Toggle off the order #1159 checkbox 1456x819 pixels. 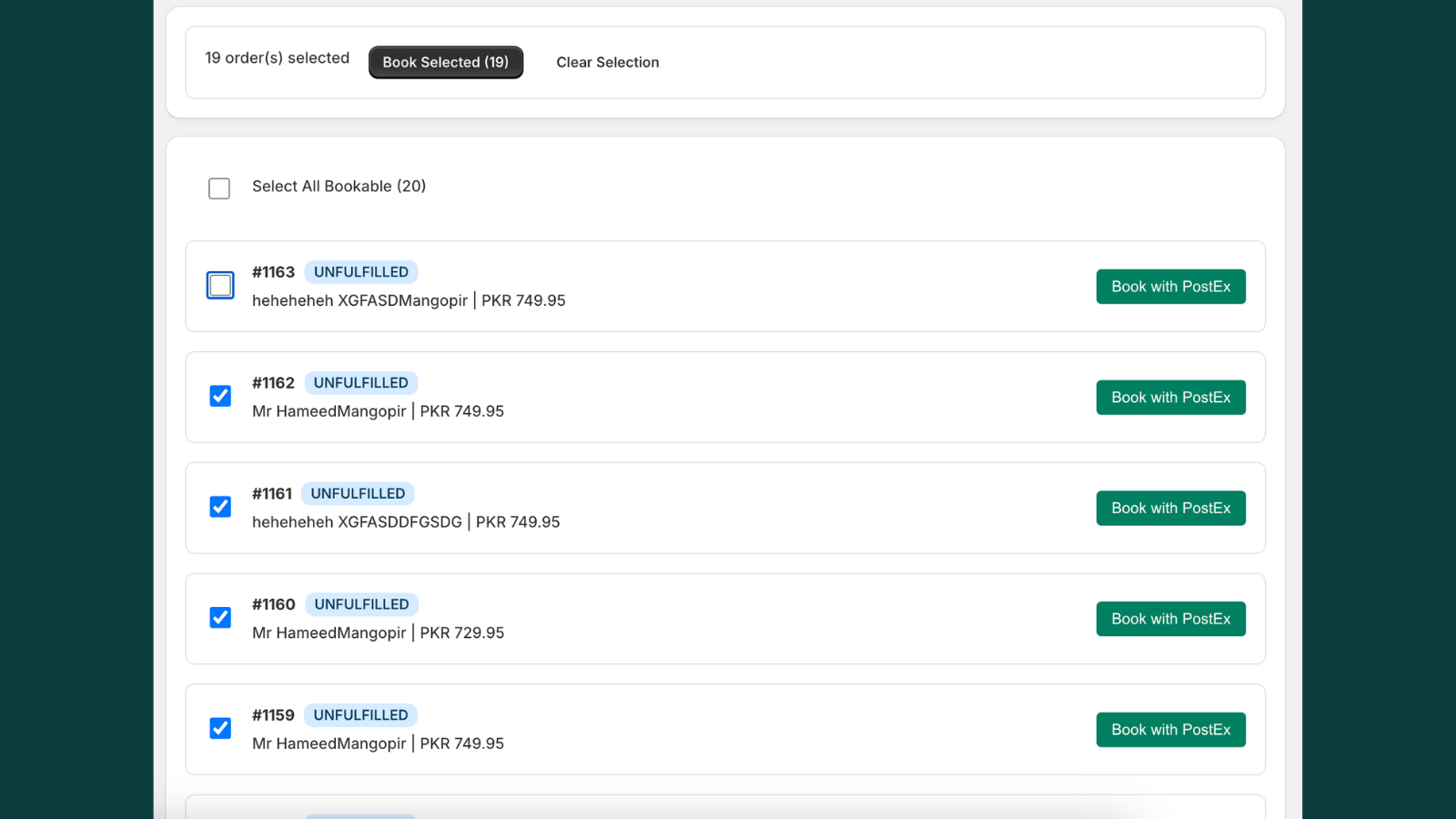220,728
